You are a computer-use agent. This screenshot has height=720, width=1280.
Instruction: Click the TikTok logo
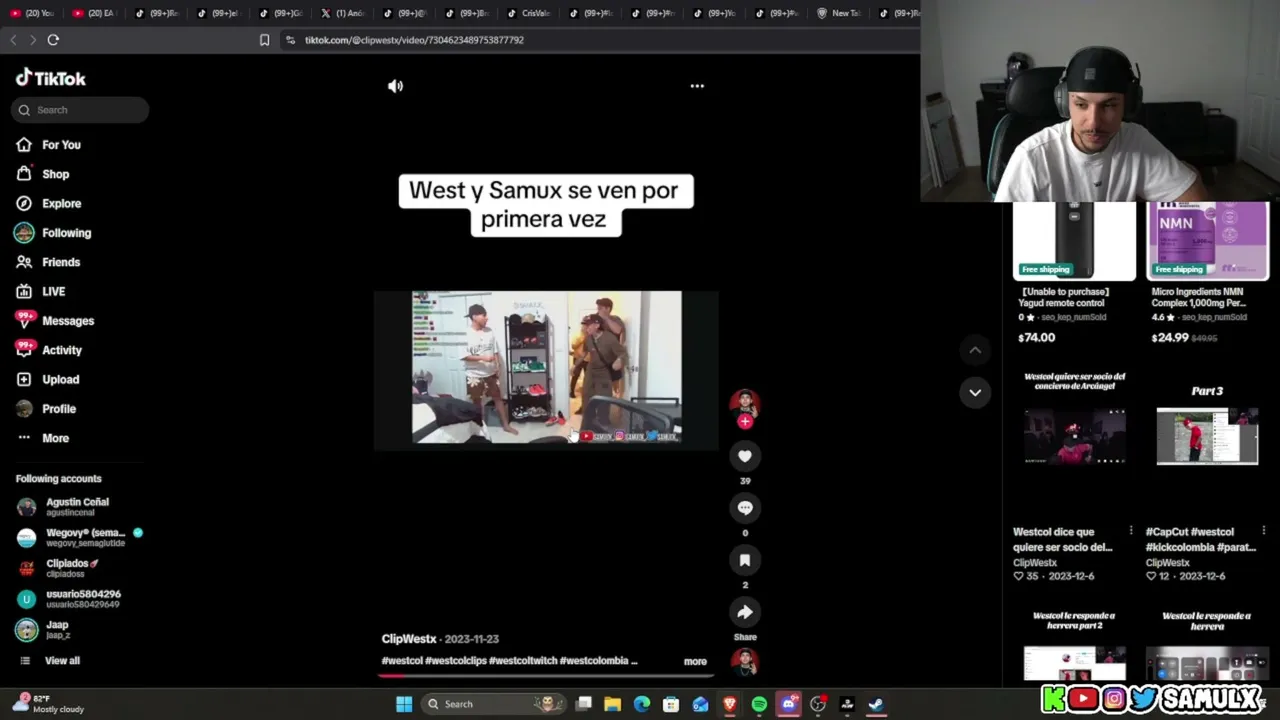51,78
